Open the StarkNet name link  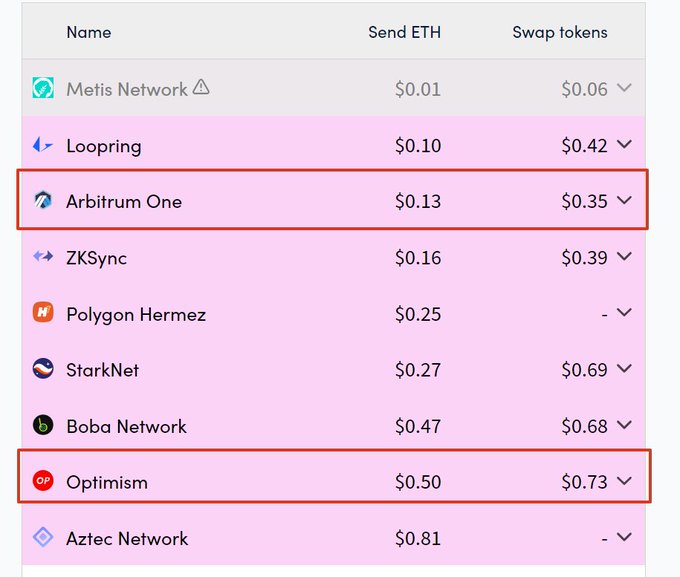pos(102,370)
